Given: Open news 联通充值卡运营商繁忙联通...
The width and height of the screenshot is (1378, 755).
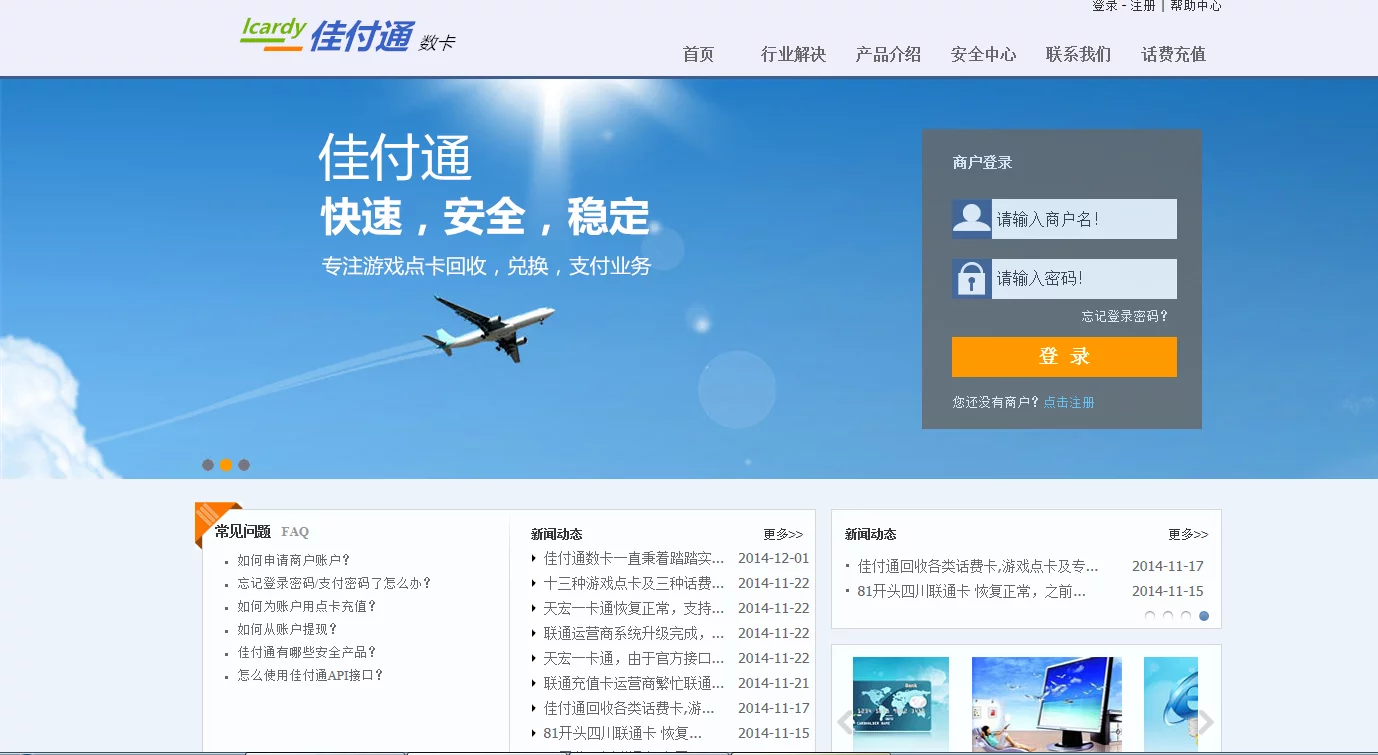Looking at the screenshot, I should (634, 683).
